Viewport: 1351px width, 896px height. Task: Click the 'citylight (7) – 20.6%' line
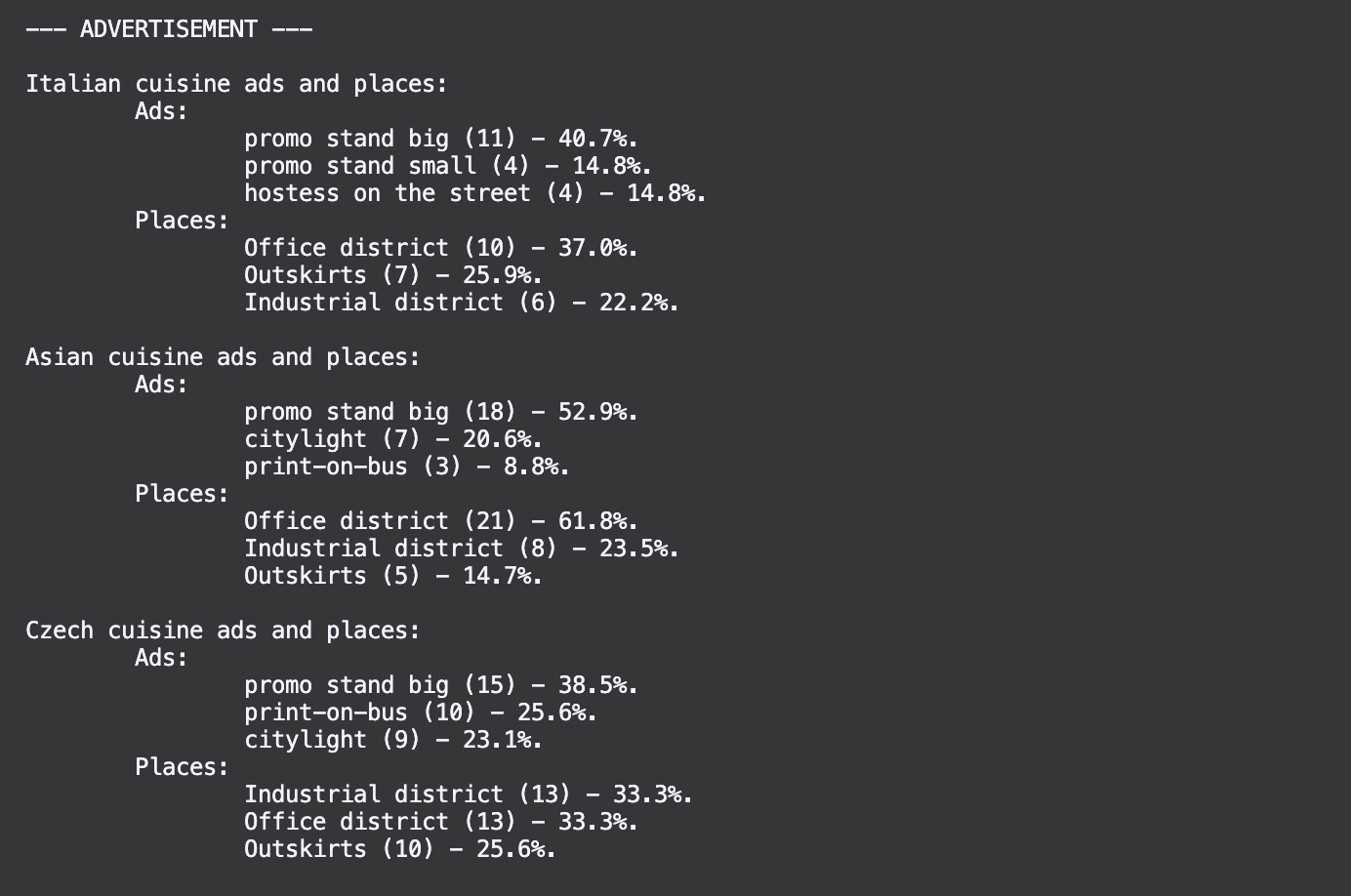[x=392, y=439]
